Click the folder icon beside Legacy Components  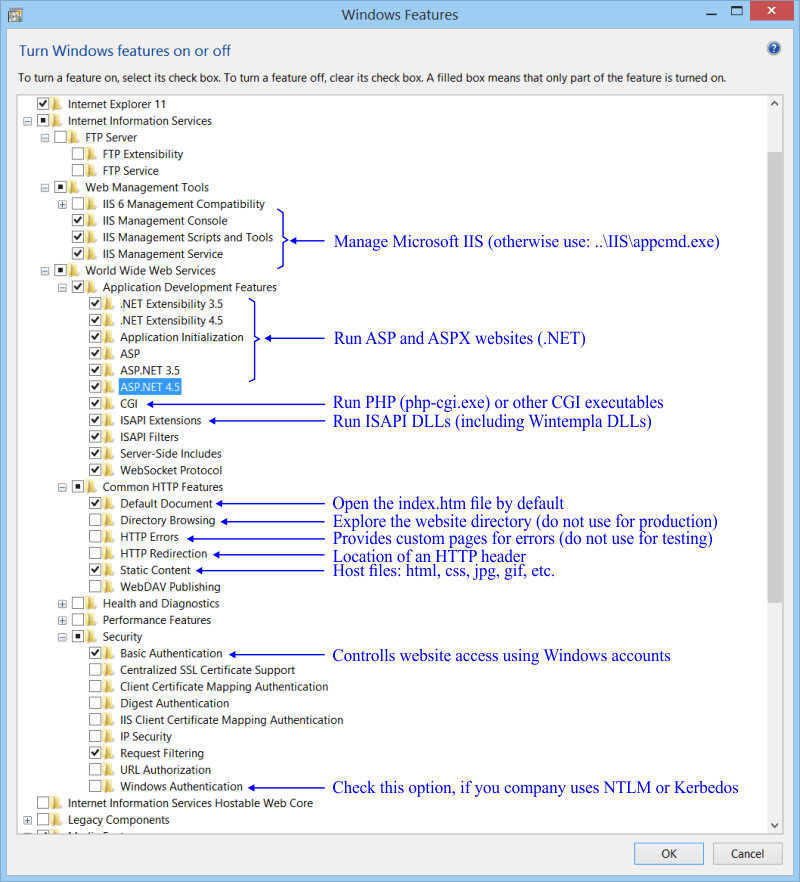(57, 820)
